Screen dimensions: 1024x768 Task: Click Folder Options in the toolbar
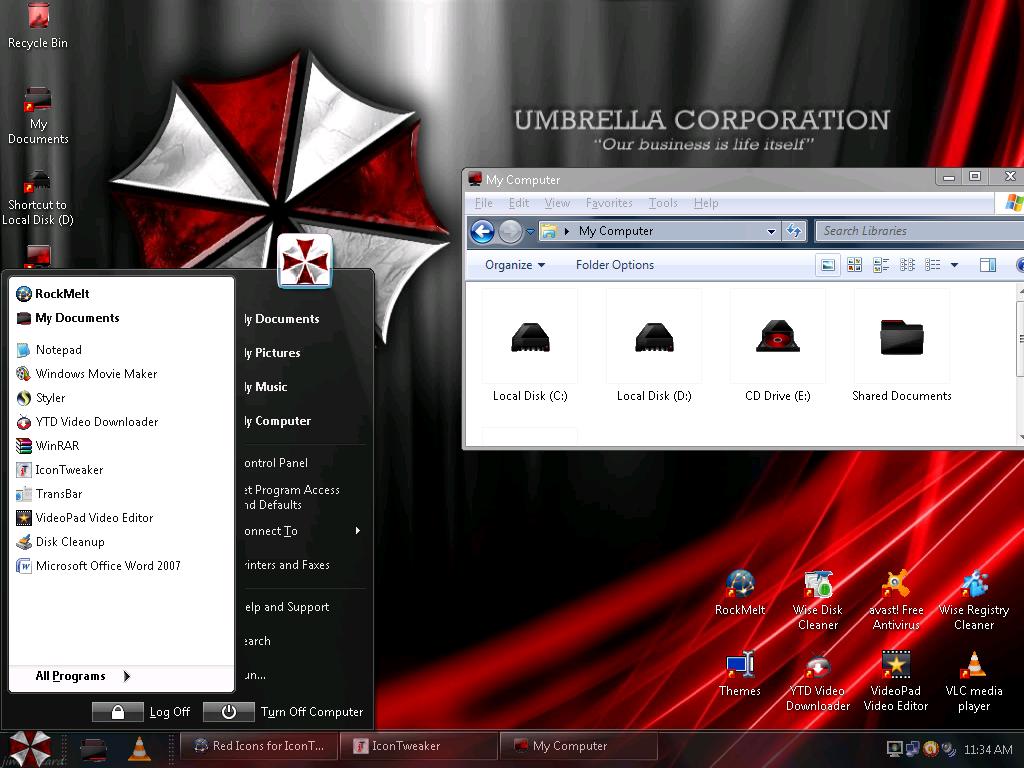click(x=614, y=265)
